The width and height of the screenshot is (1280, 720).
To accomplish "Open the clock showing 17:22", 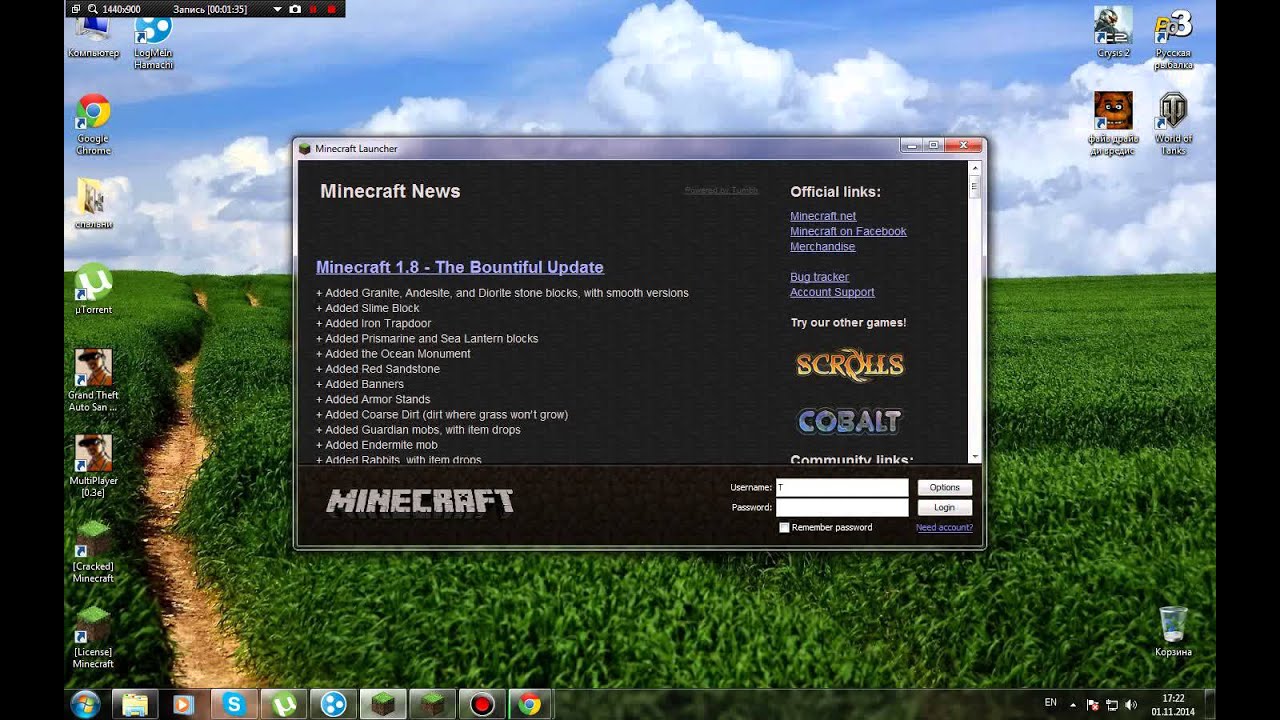I will pyautogui.click(x=1173, y=704).
